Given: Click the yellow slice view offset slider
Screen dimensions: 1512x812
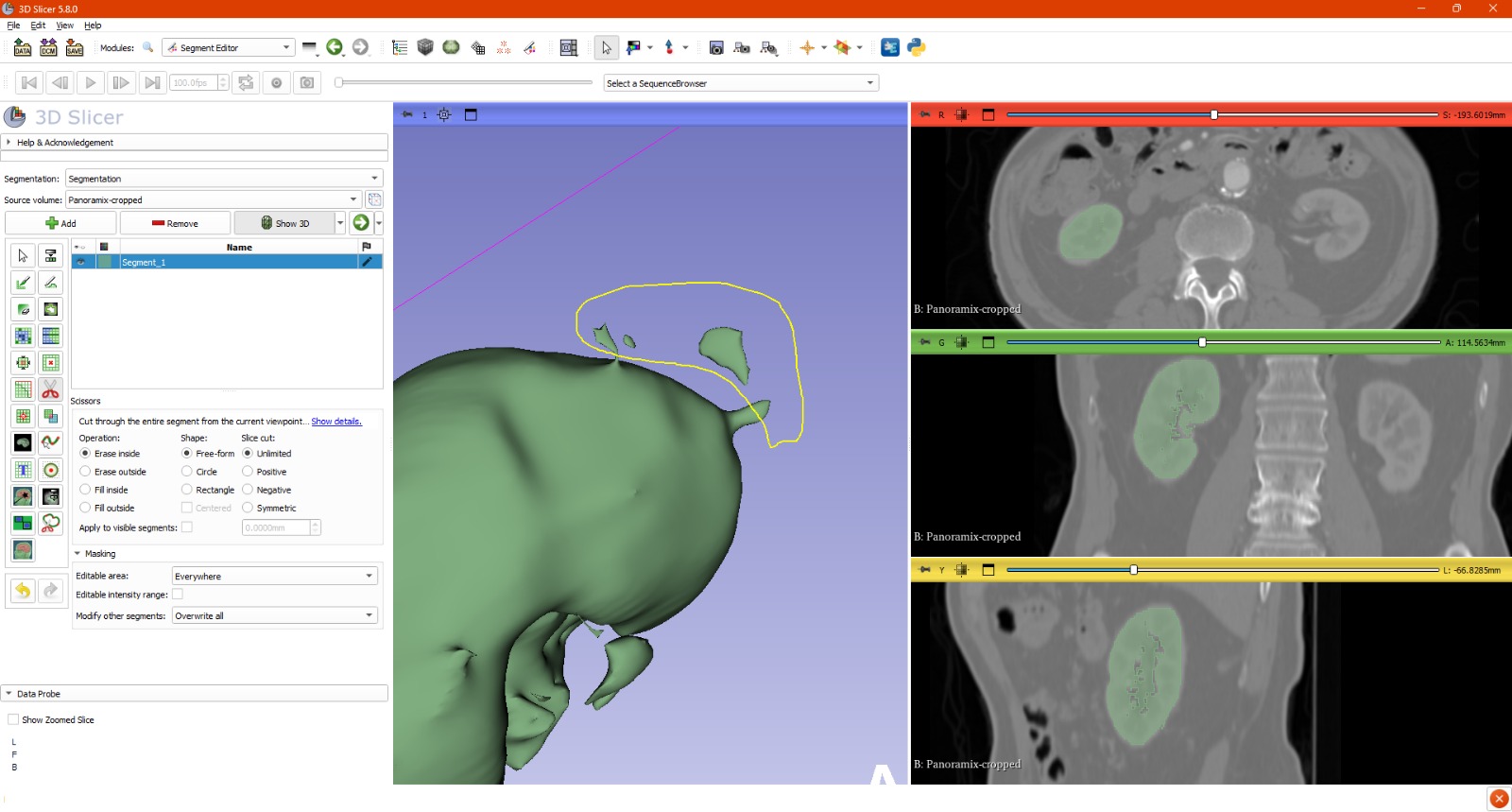Looking at the screenshot, I should (1222, 570).
